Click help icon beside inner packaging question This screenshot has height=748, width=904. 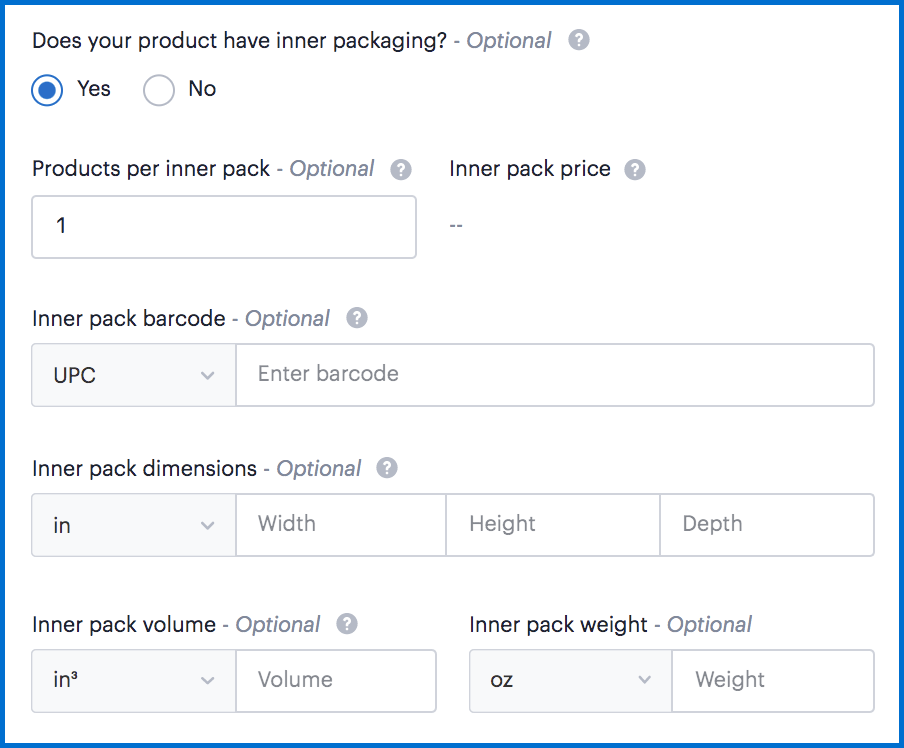click(x=579, y=41)
